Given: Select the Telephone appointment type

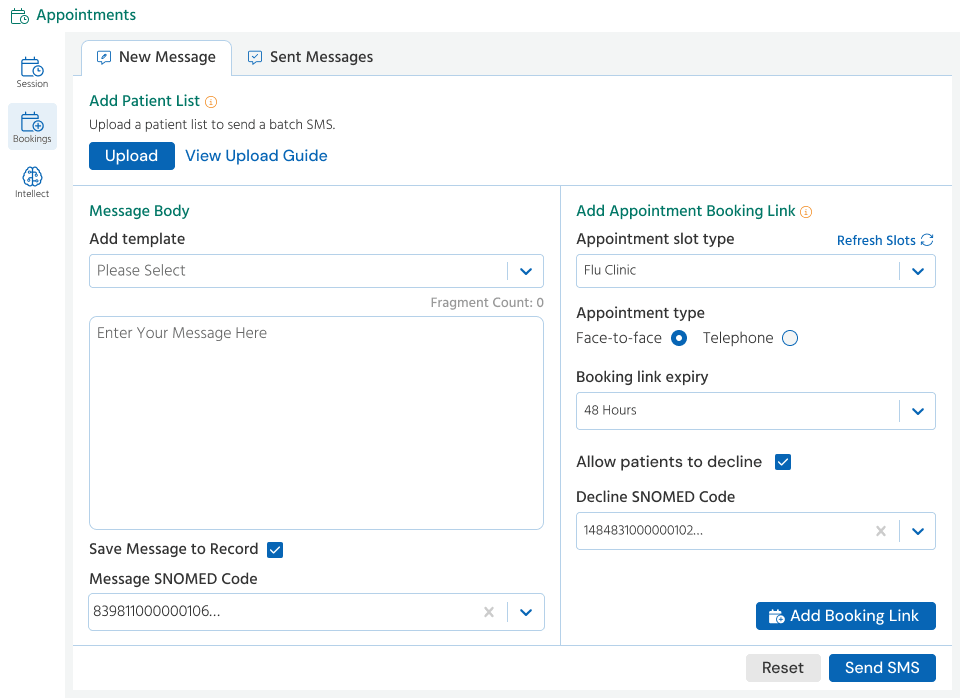Looking at the screenshot, I should coord(790,338).
